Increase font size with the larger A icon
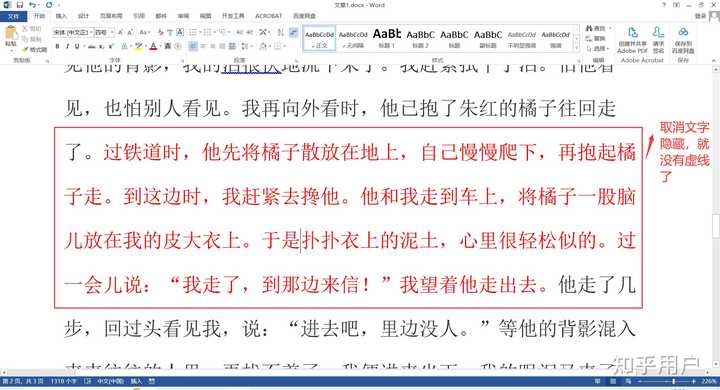 click(x=120, y=32)
